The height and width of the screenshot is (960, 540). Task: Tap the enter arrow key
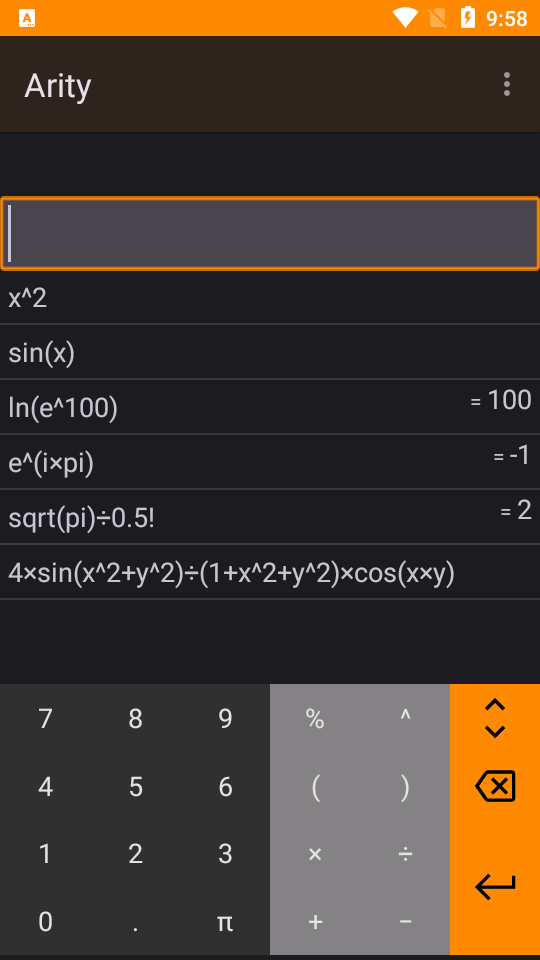pos(495,887)
